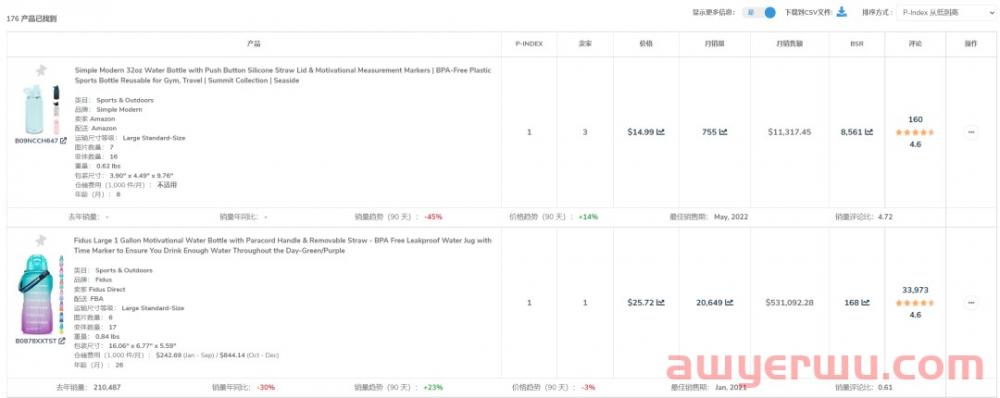Click the star rating under 160 reviews
The width and height of the screenshot is (1000, 398).
pos(915,132)
